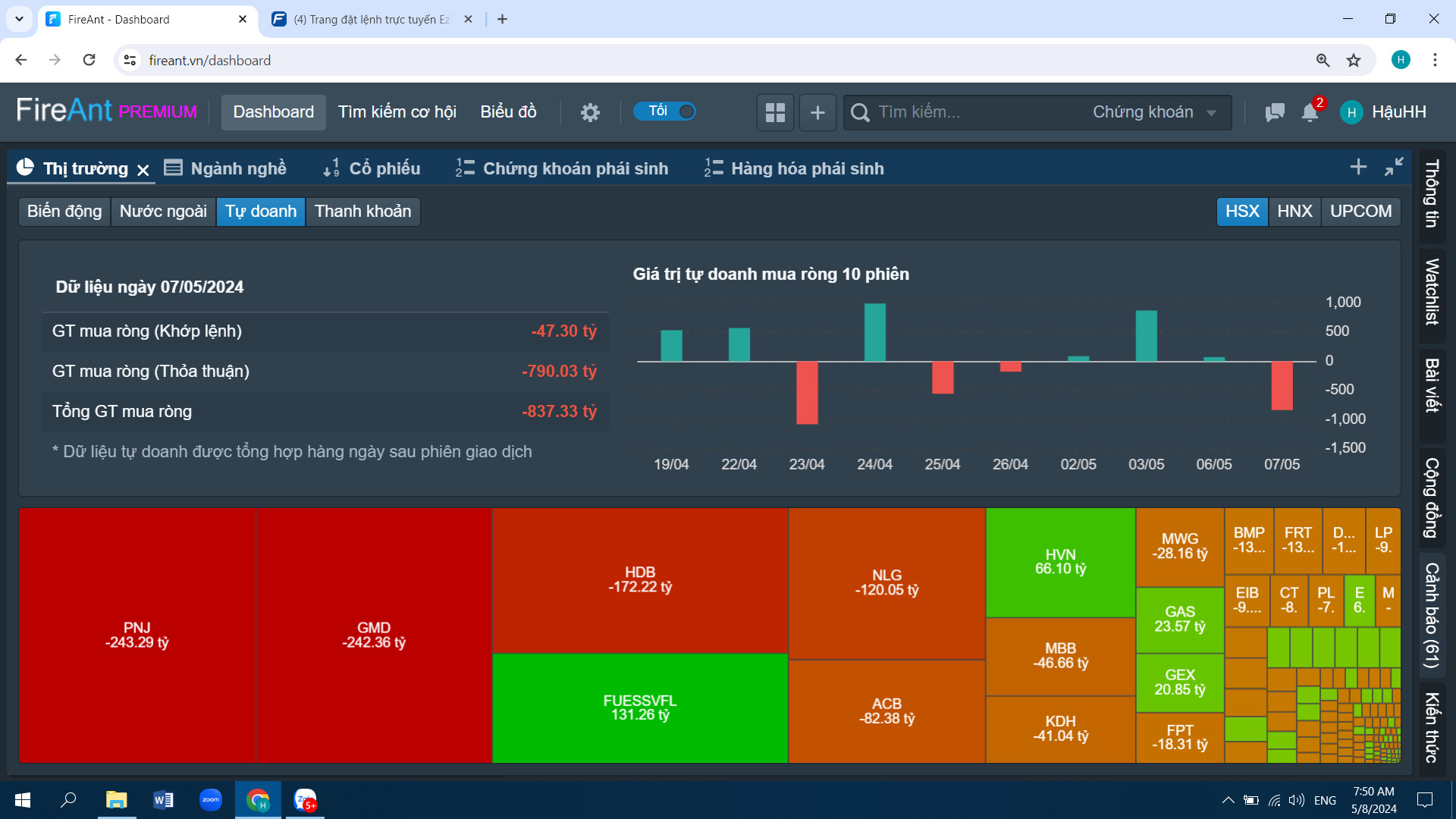Screen dimensions: 1456x819
Task: Select the UPCOM exchange option
Action: tap(1360, 211)
